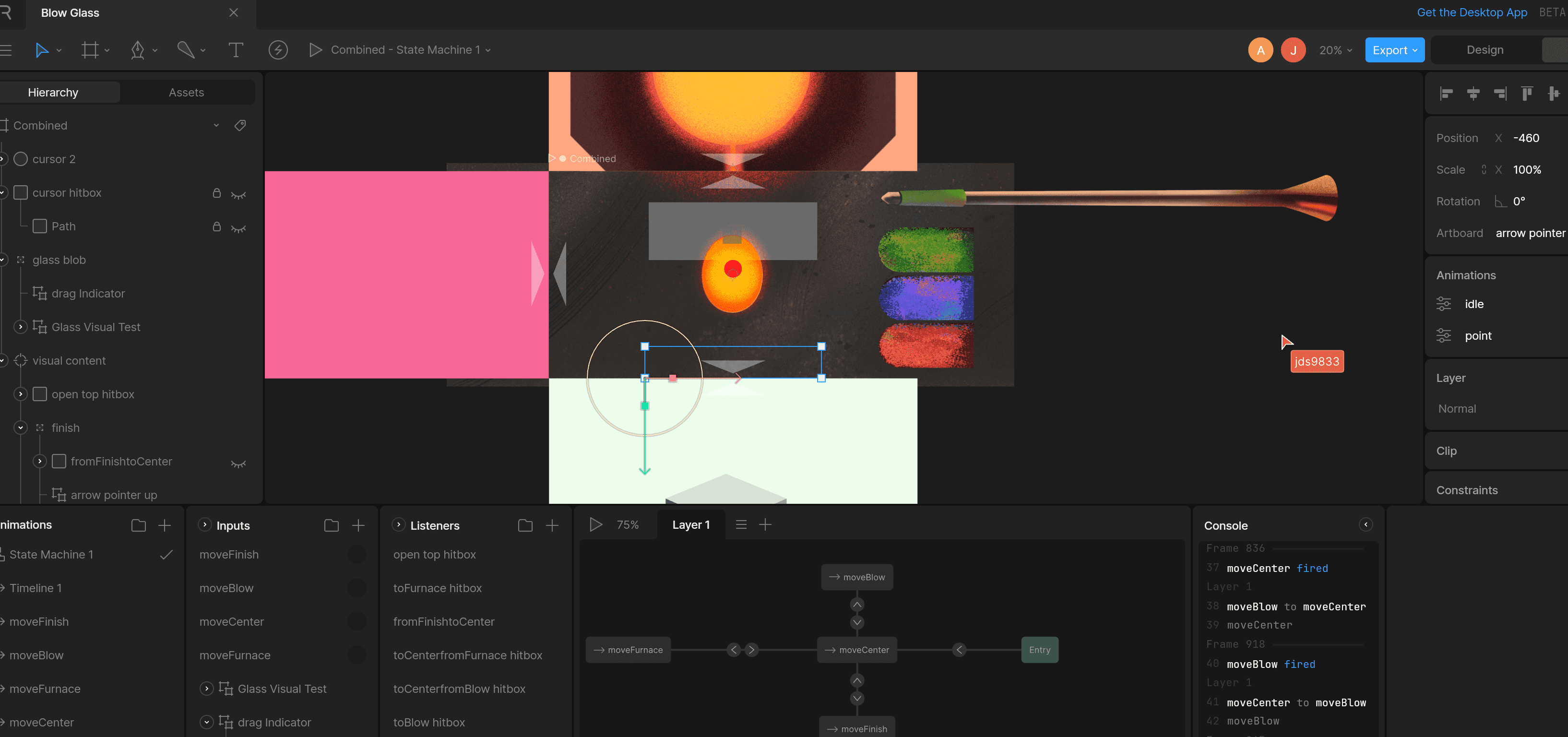Add a new input
1568x737 pixels.
click(358, 525)
